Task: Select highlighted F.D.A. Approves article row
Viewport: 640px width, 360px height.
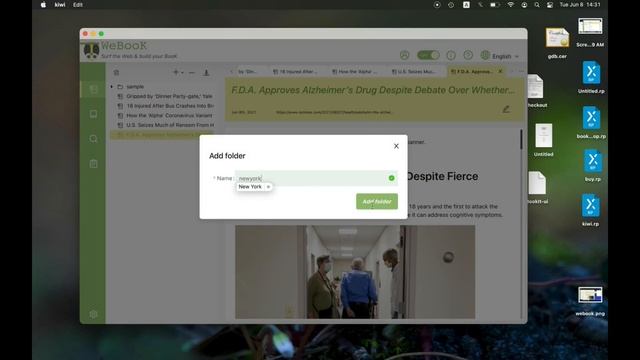Action: [x=162, y=135]
